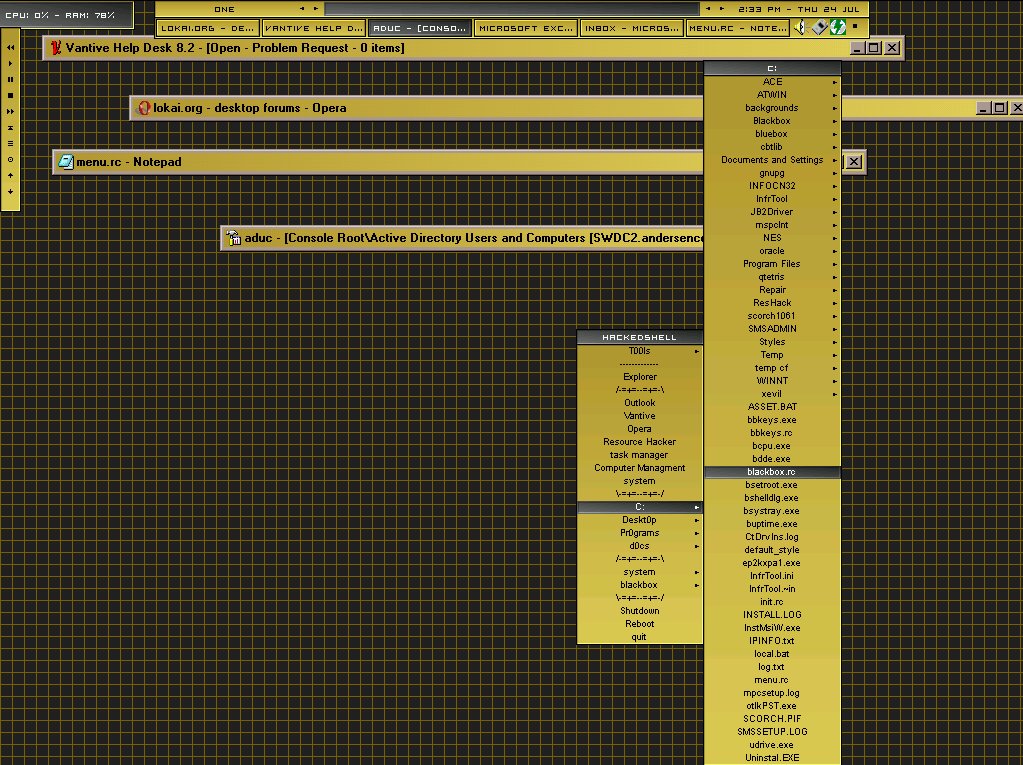Switch to the INBOX - MICROS... taskbar button

pos(632,28)
